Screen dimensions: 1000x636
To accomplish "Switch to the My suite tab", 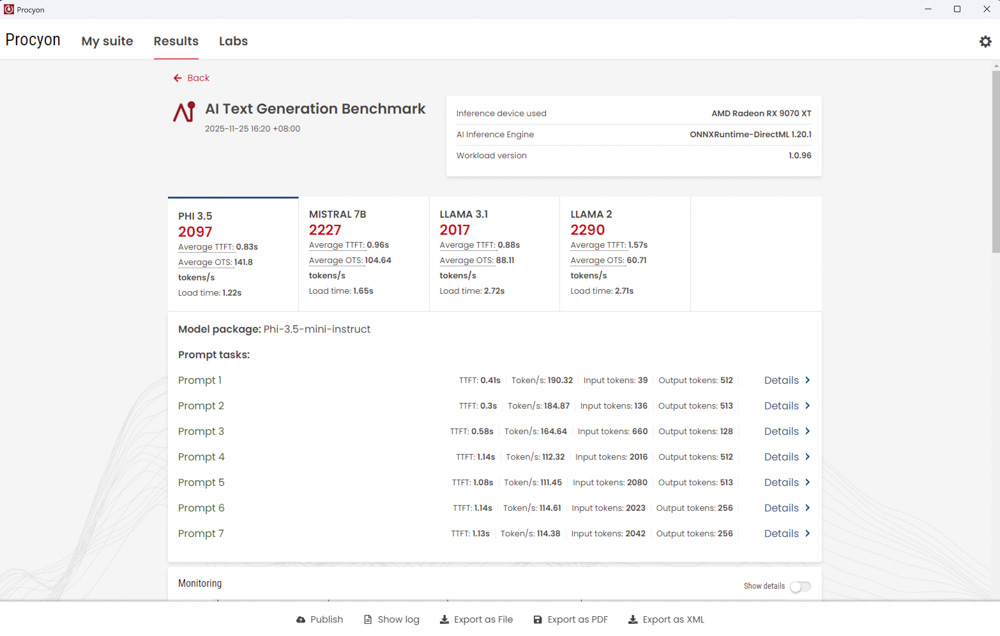I will (107, 41).
